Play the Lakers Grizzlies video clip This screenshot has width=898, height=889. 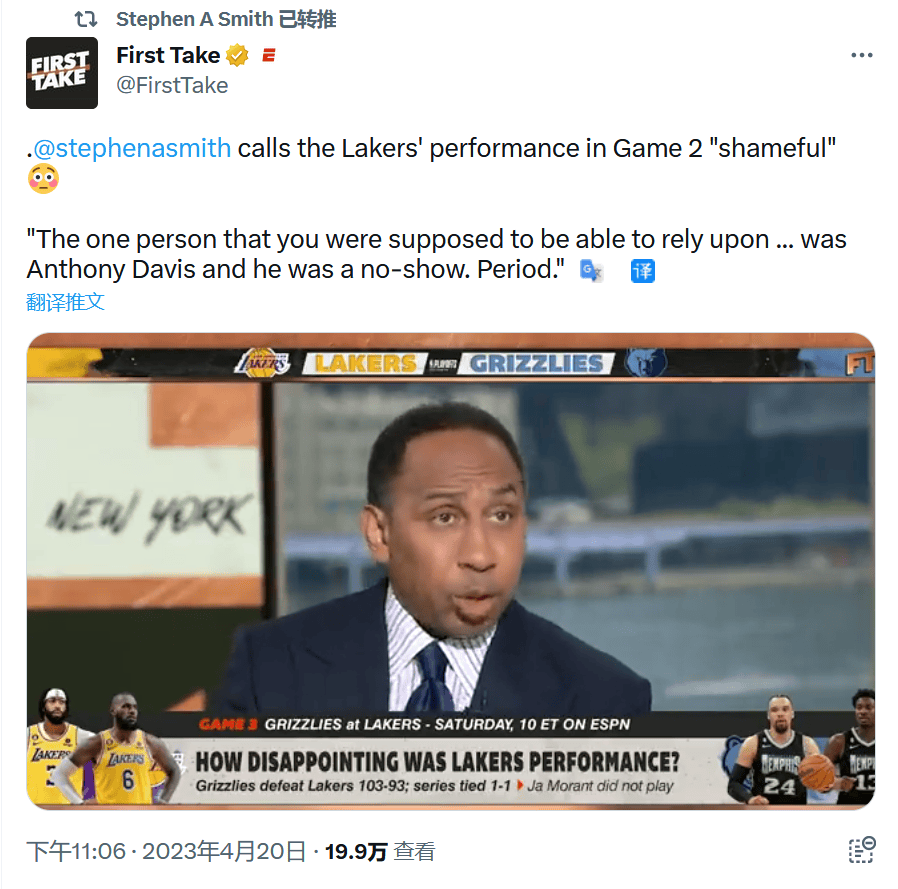point(451,571)
